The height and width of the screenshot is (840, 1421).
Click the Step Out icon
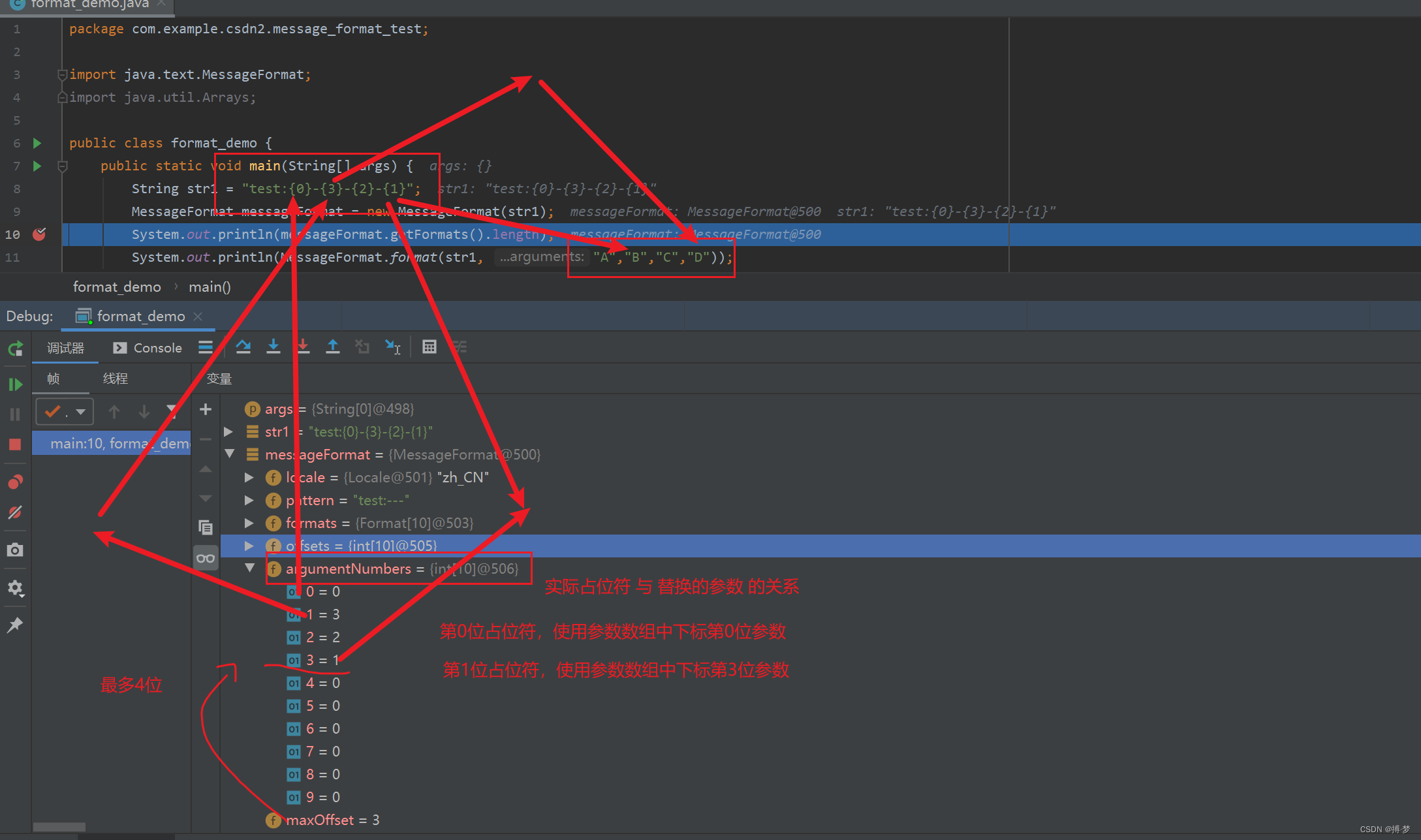click(x=333, y=347)
